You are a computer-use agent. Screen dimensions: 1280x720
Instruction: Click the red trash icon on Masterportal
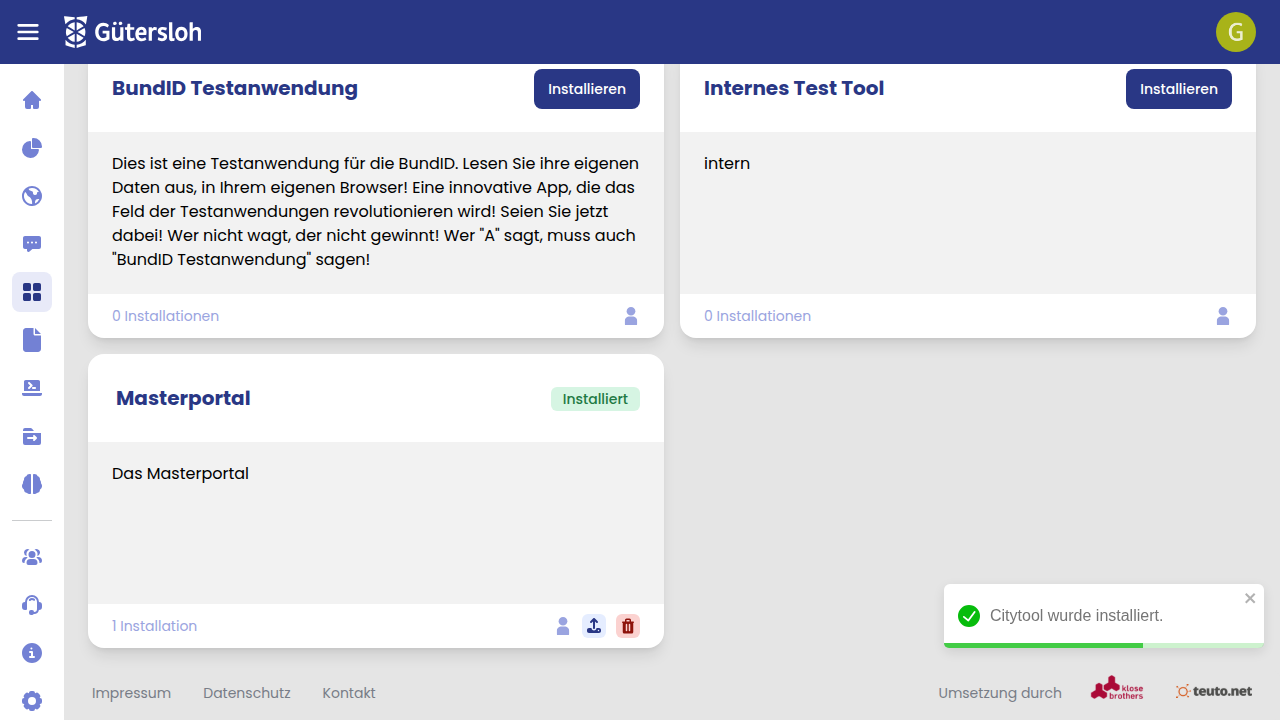(x=628, y=626)
